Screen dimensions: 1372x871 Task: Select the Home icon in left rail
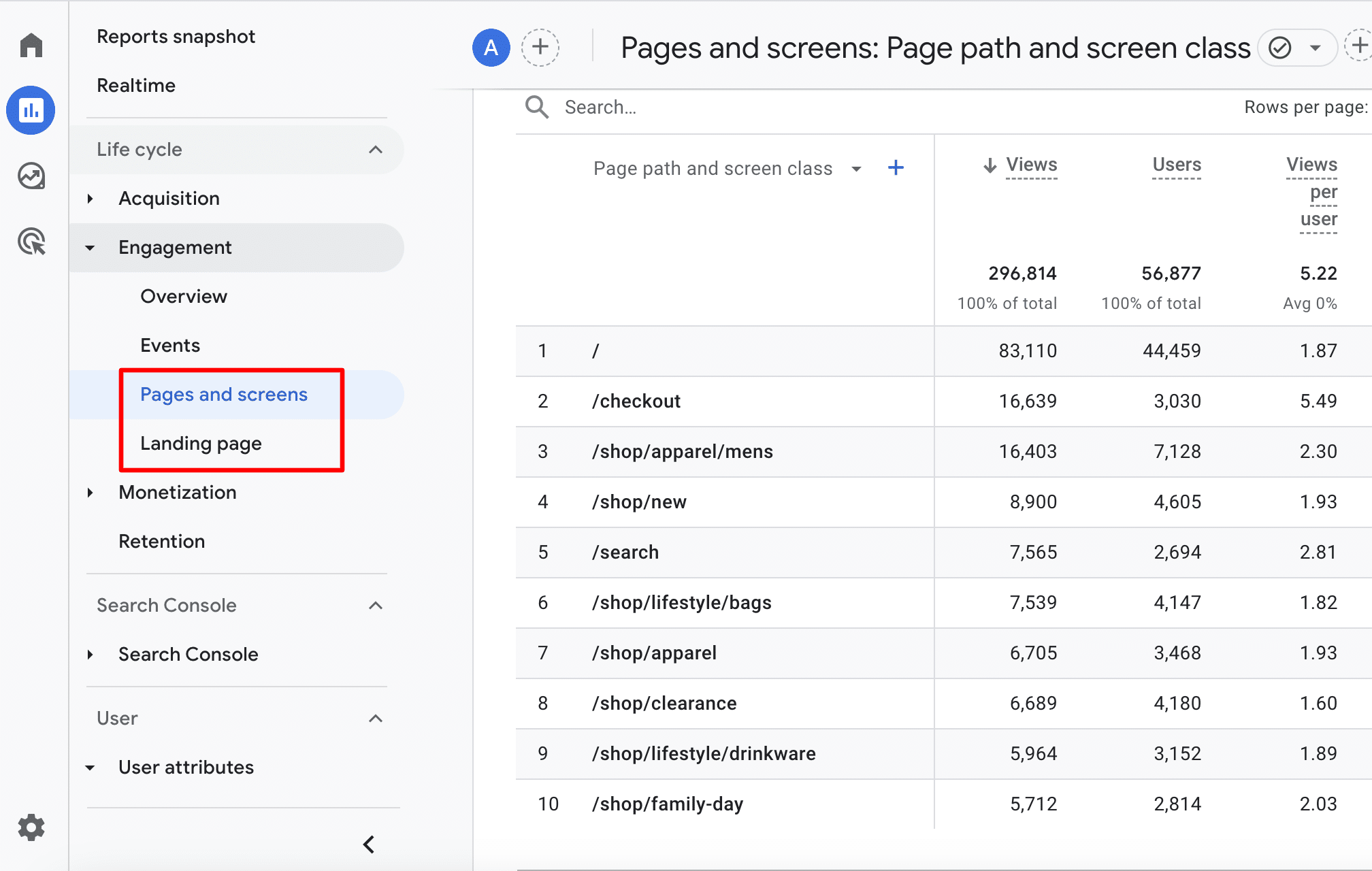point(31,45)
